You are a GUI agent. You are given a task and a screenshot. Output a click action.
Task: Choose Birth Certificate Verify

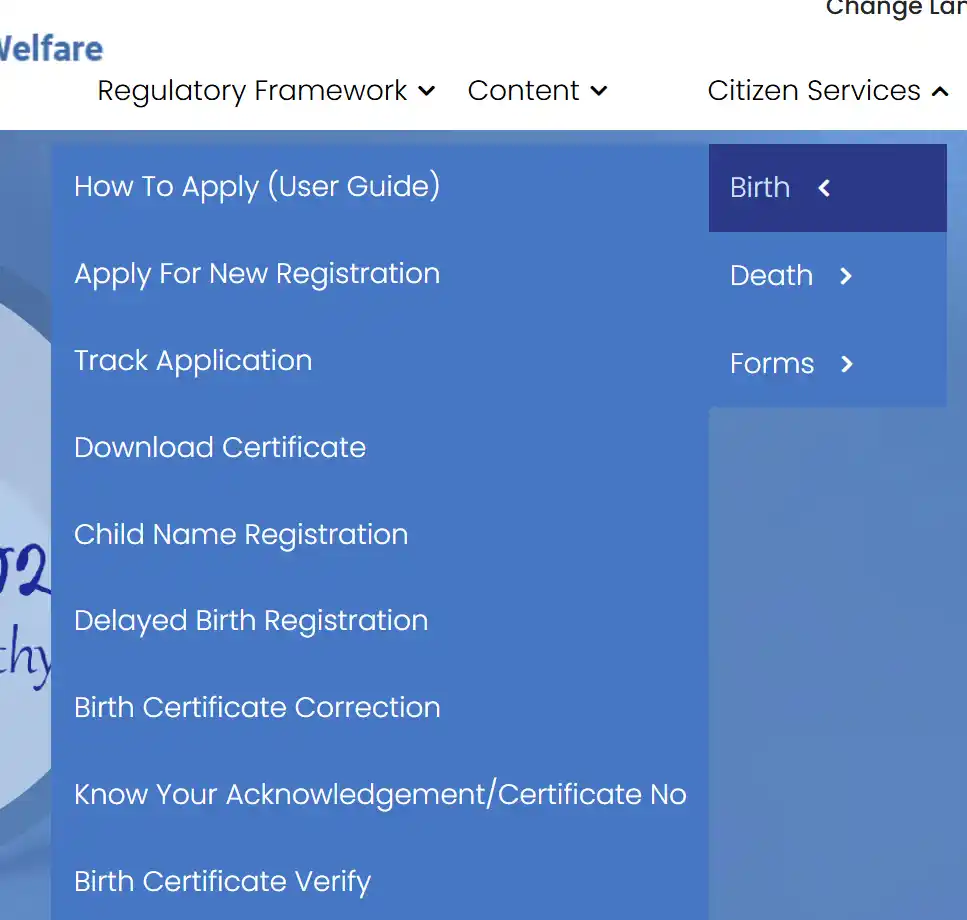click(x=223, y=882)
